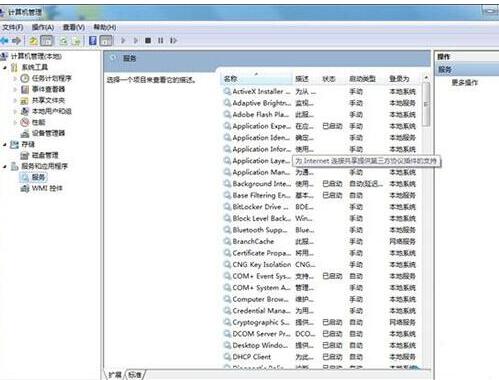Screen dimensions: 499x380
Task: Expand the 性能 tree node arrow
Action: pyautogui.click(x=15, y=123)
